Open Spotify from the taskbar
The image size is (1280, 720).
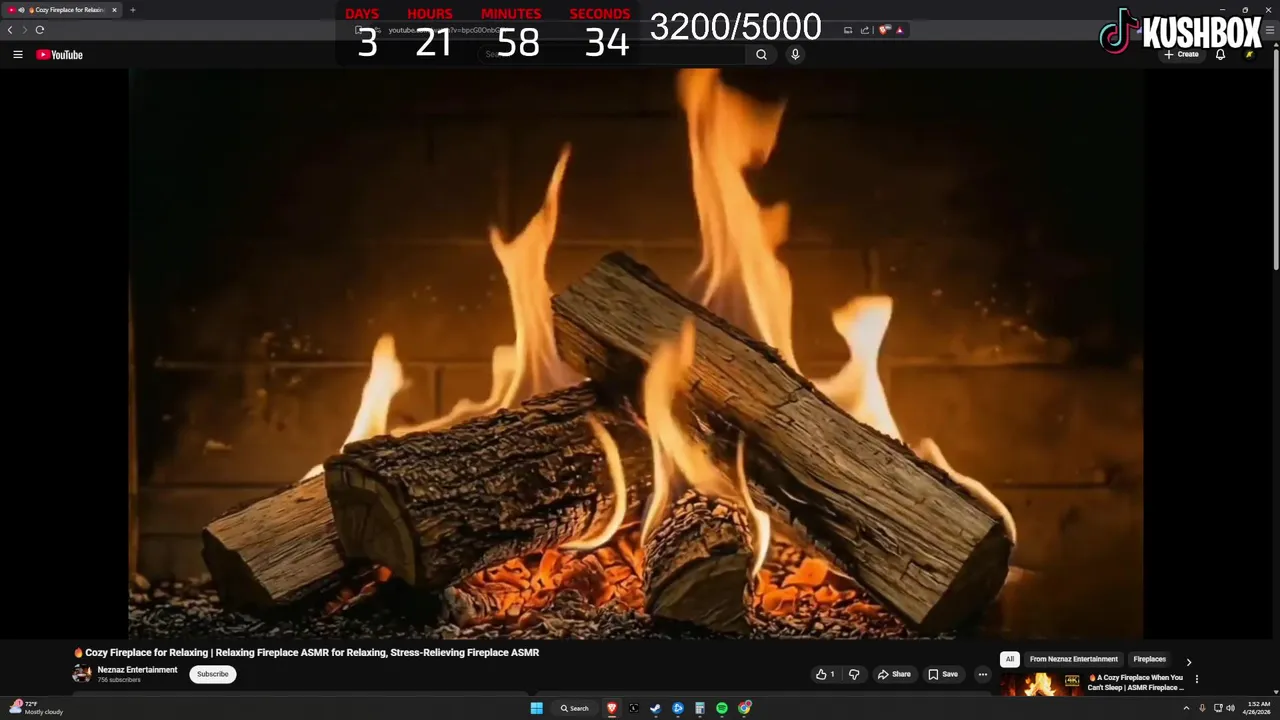[722, 708]
